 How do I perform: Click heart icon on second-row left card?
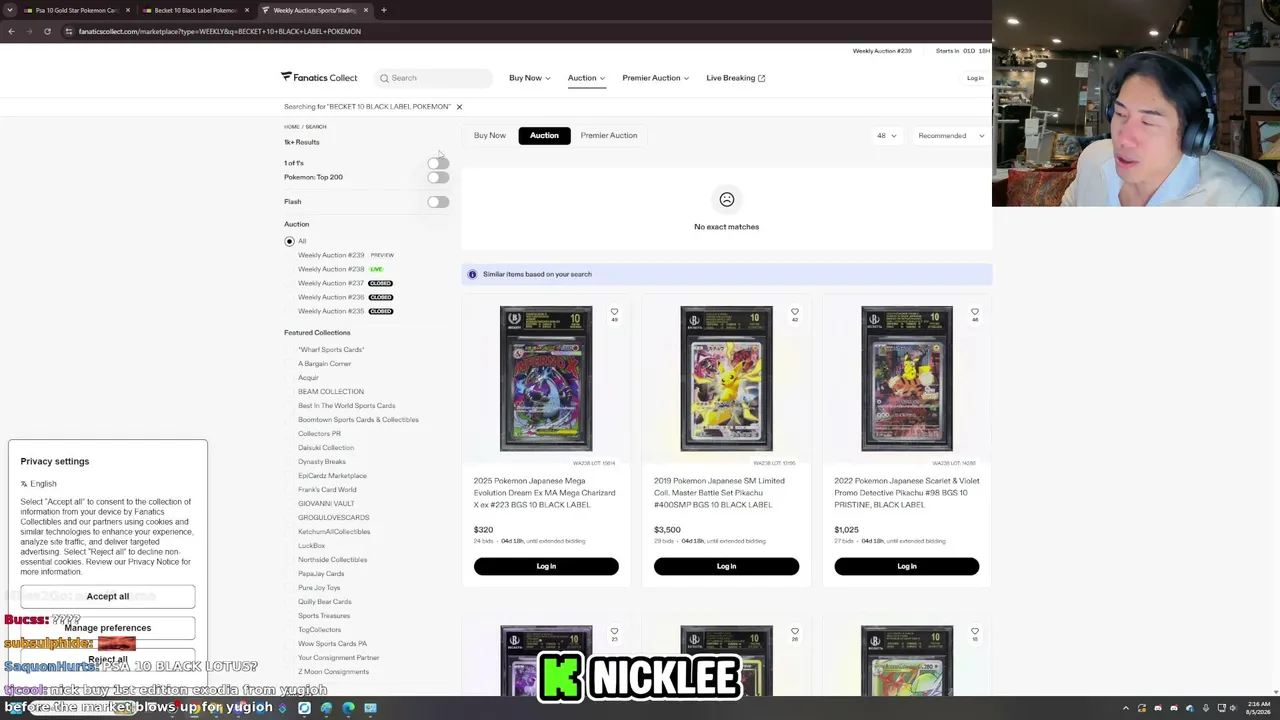point(614,632)
